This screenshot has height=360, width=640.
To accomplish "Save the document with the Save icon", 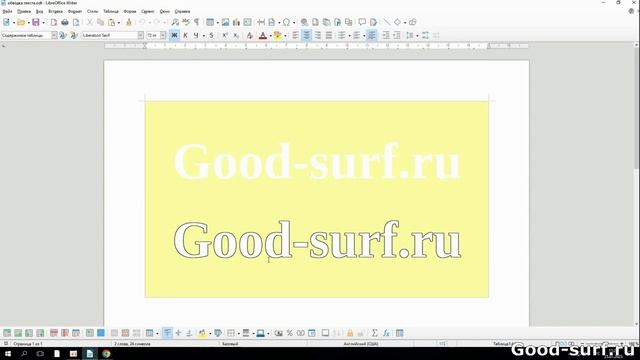I will pos(36,22).
